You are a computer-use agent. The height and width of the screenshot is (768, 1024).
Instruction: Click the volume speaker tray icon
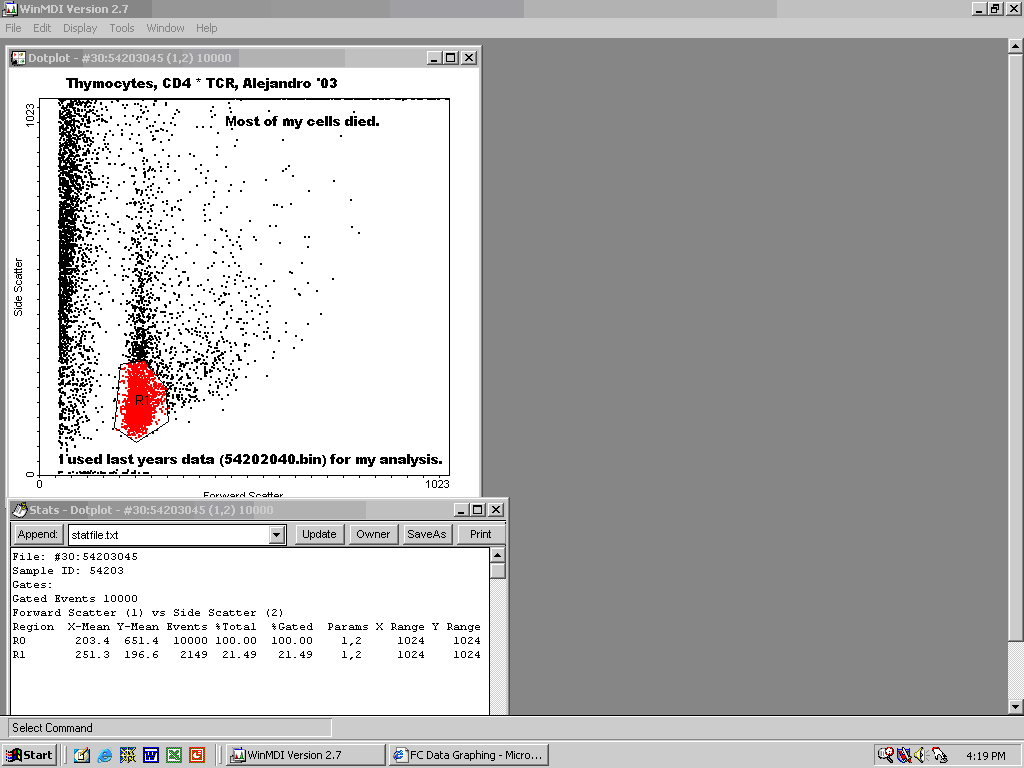(920, 755)
